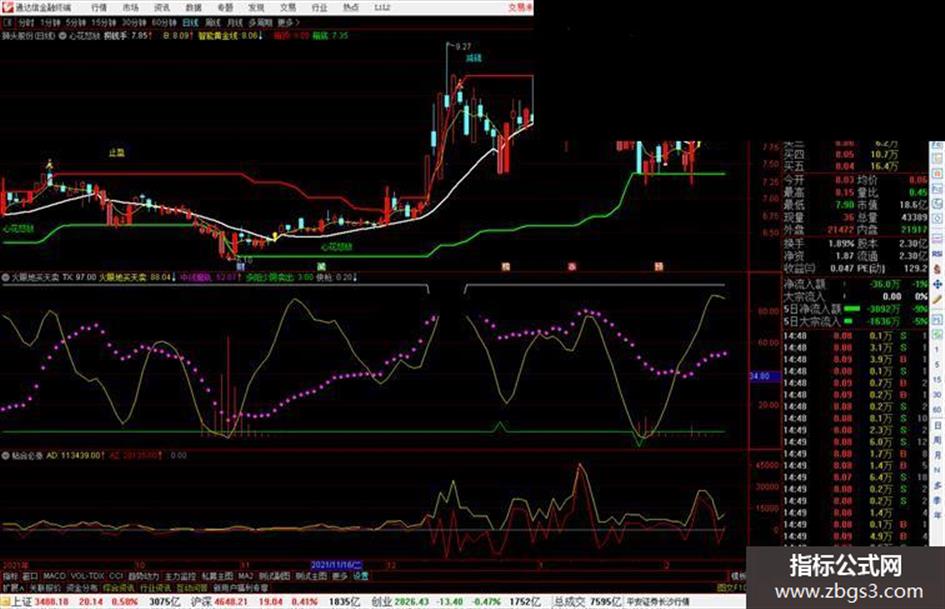Image resolution: width=945 pixels, height=609 pixels.
Task: Select the 趋势动力 indicator tab
Action: tap(143, 576)
